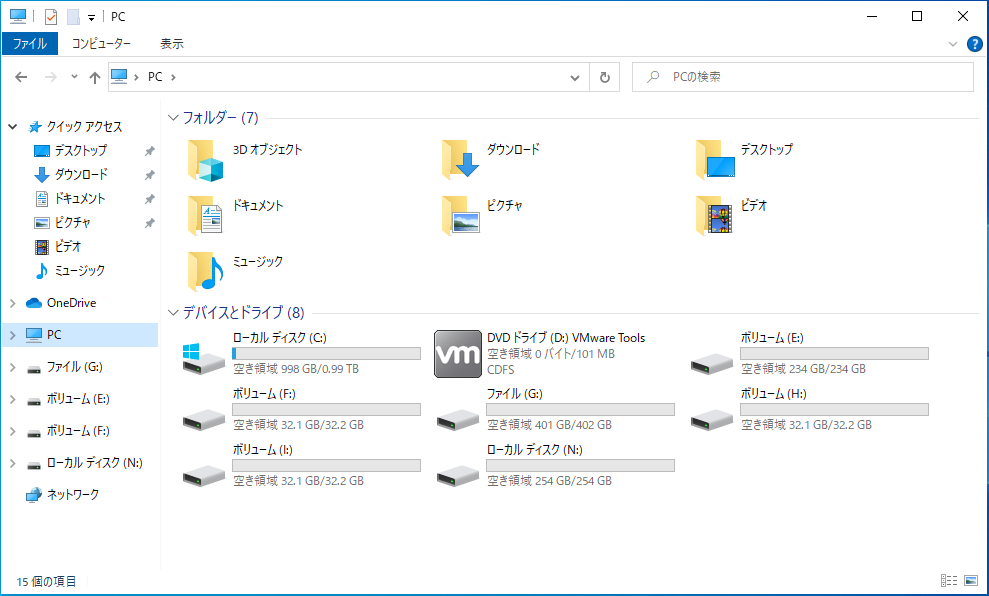Viewport: 989px width, 596px height.
Task: Expand the PC tree node arrow
Action: point(13,336)
